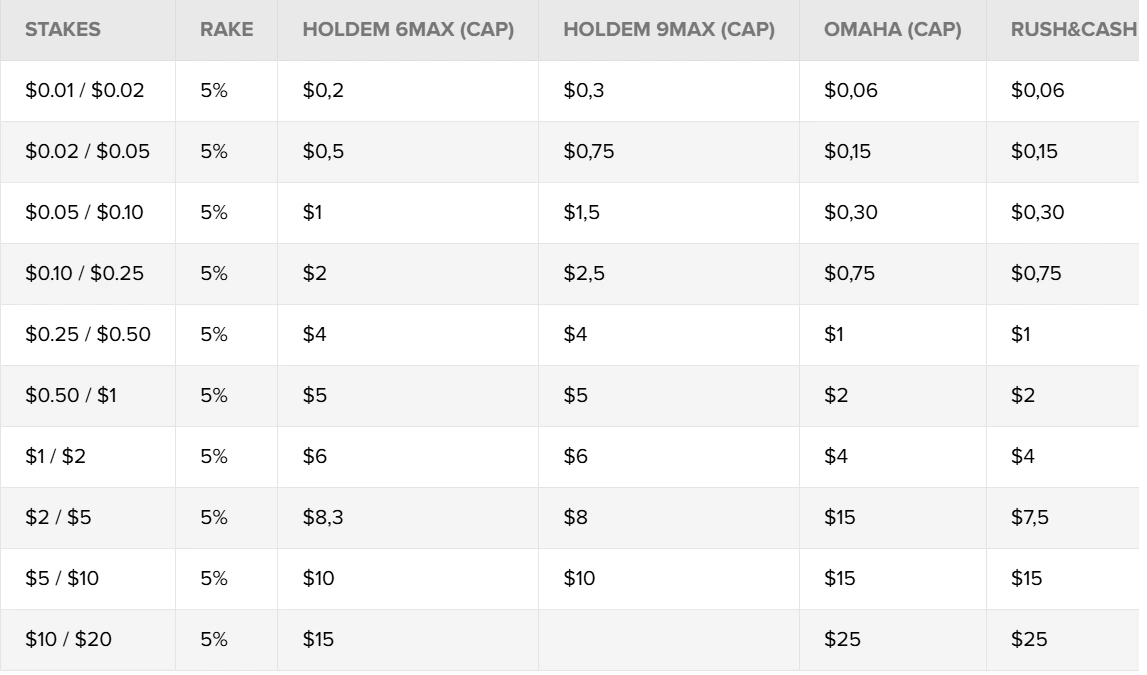Click the RAKE column header
This screenshot has width=1147, height=675.
point(226,30)
